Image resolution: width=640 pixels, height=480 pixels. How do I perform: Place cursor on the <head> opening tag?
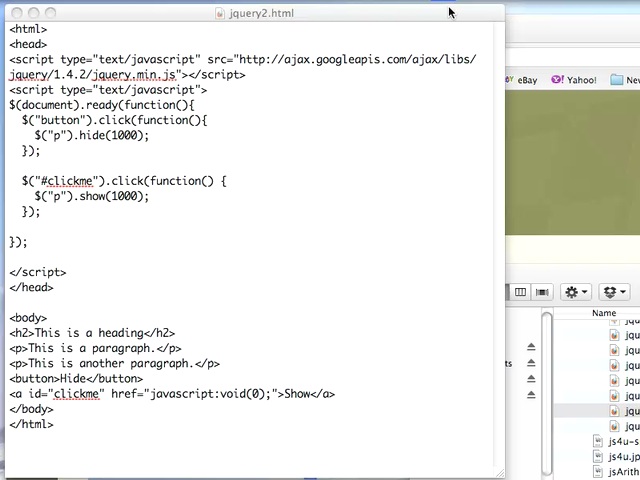click(x=28, y=44)
